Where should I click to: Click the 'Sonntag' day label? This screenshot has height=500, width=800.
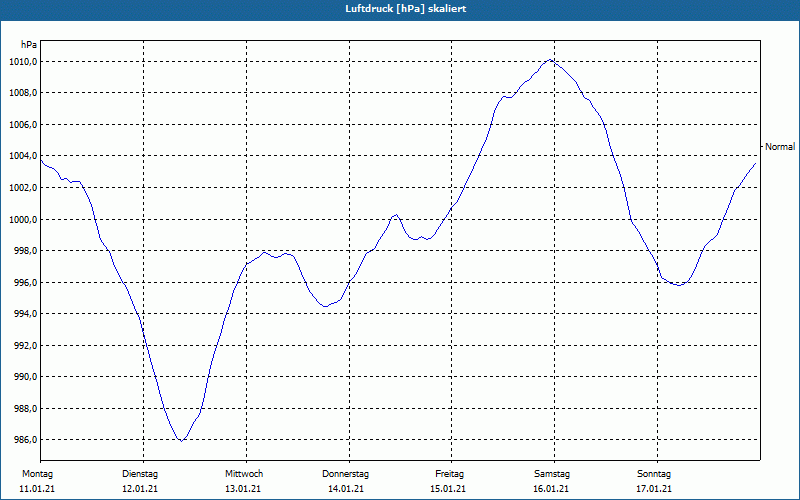pyautogui.click(x=654, y=474)
